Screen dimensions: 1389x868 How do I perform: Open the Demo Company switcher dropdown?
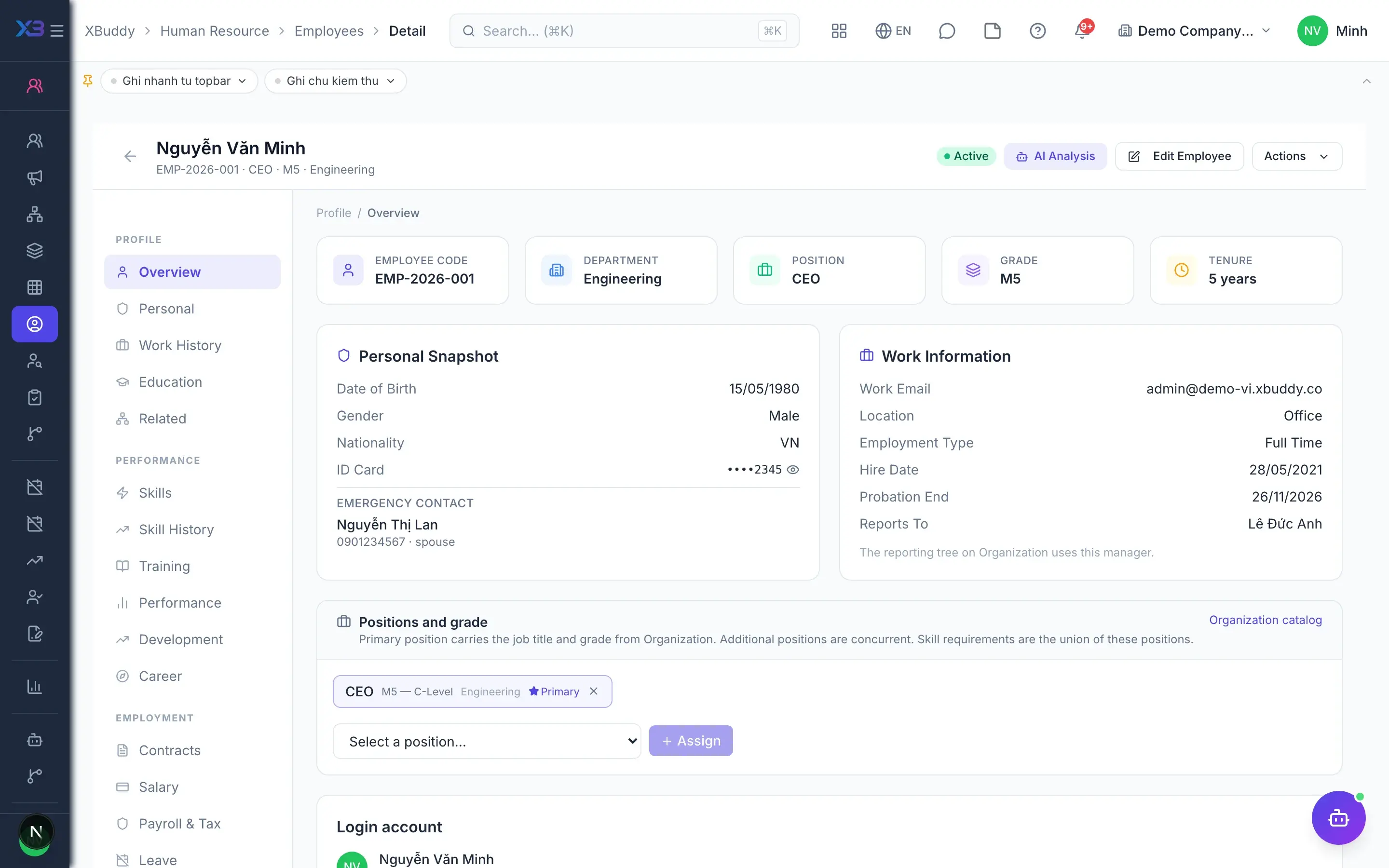(1195, 30)
